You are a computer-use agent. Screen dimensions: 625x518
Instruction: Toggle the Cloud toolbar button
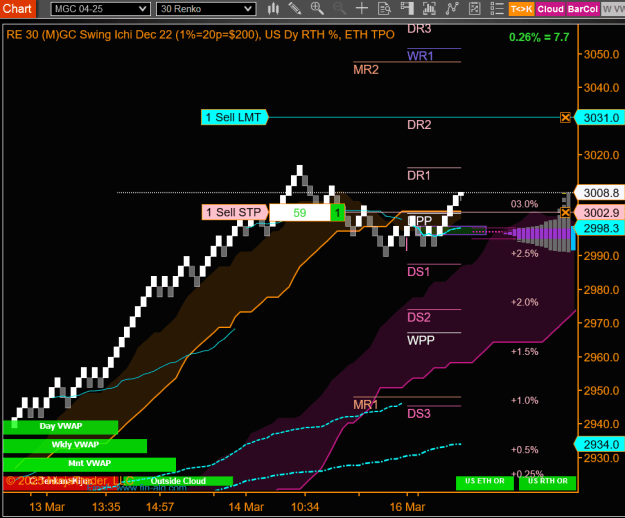[x=550, y=9]
